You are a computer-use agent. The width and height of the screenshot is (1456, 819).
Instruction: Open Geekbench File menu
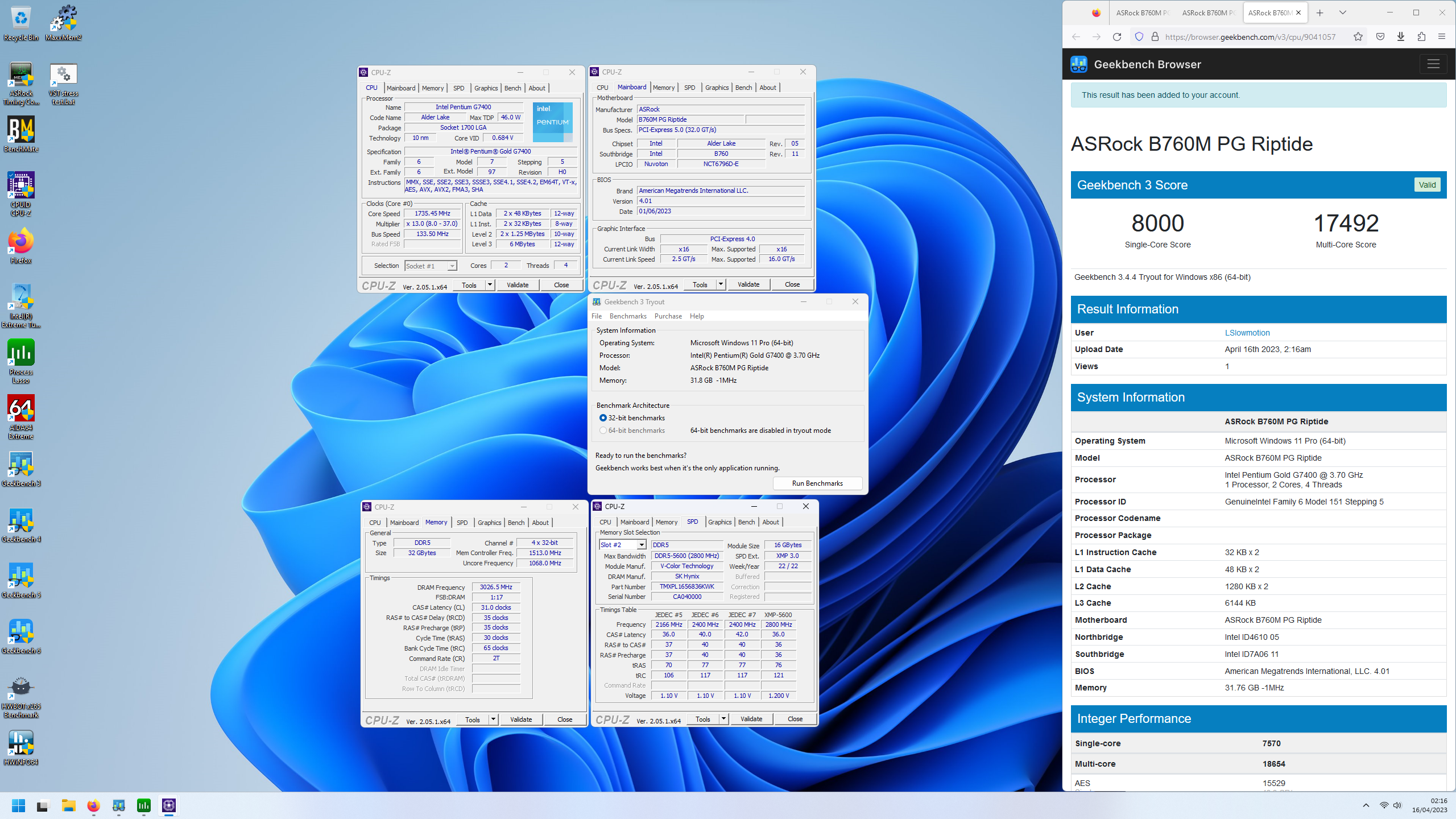[597, 316]
